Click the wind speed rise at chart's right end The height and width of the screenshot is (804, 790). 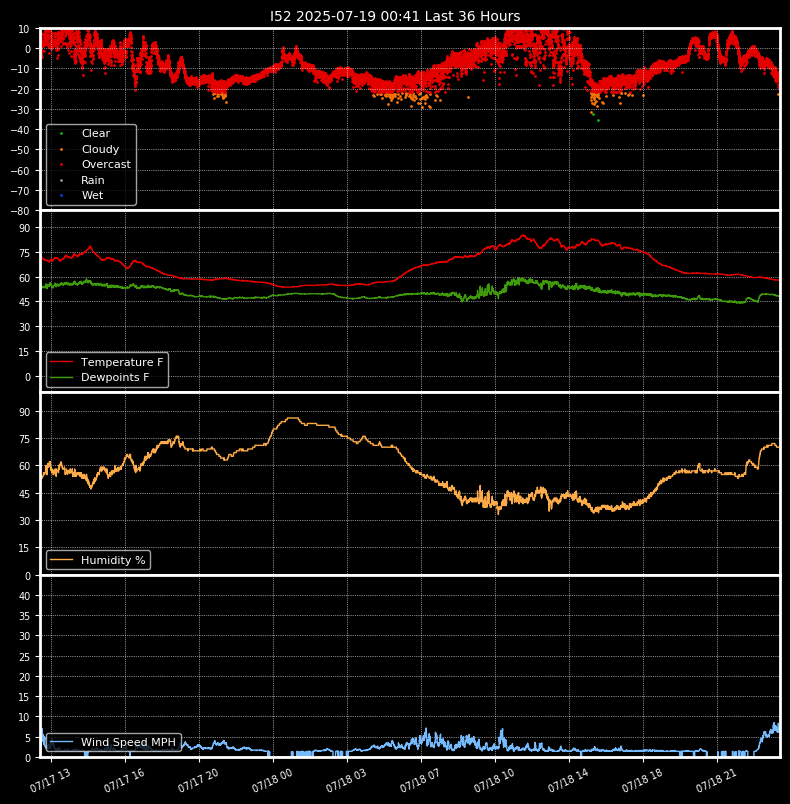[768, 736]
